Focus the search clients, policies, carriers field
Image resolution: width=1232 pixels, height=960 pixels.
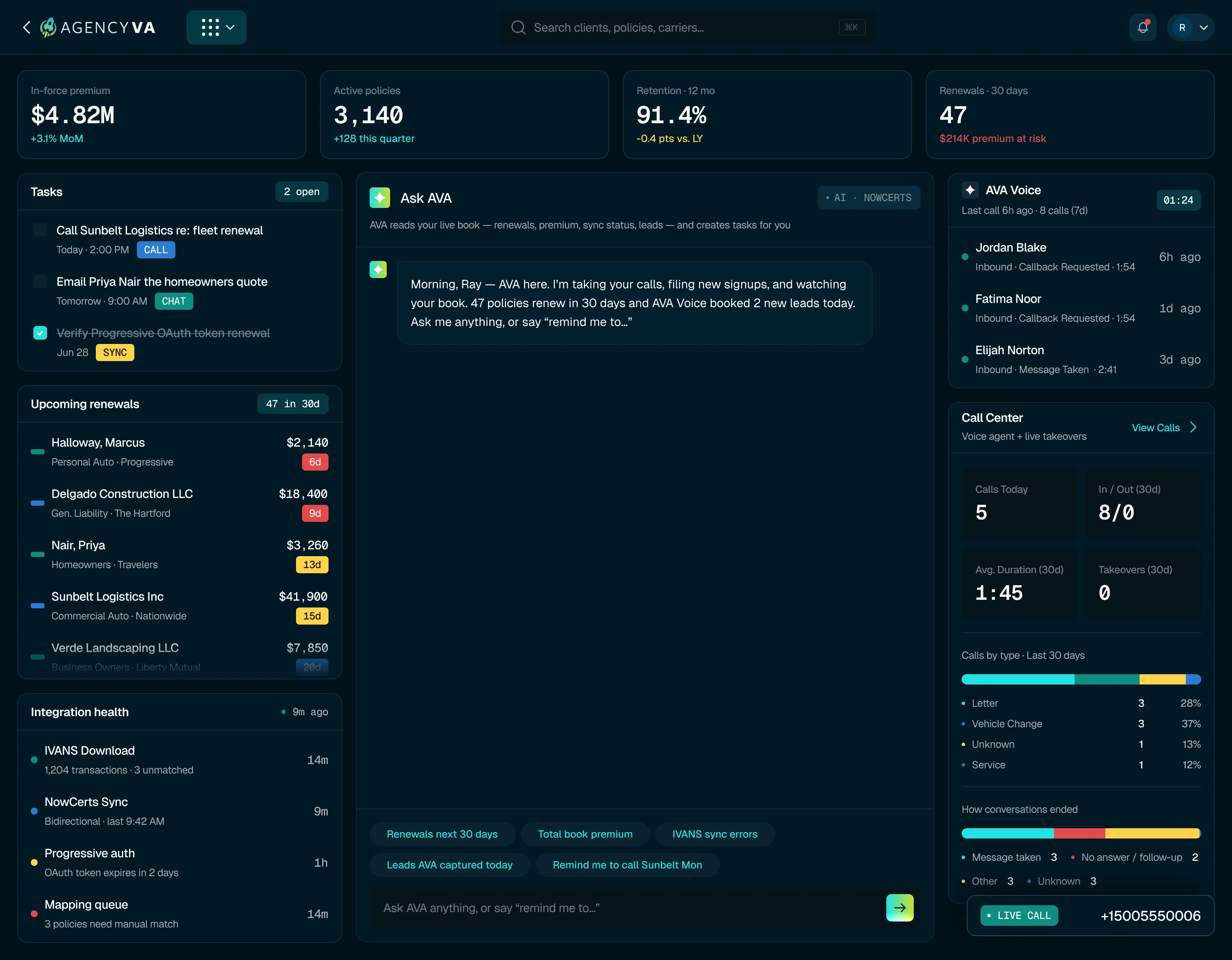point(687,28)
